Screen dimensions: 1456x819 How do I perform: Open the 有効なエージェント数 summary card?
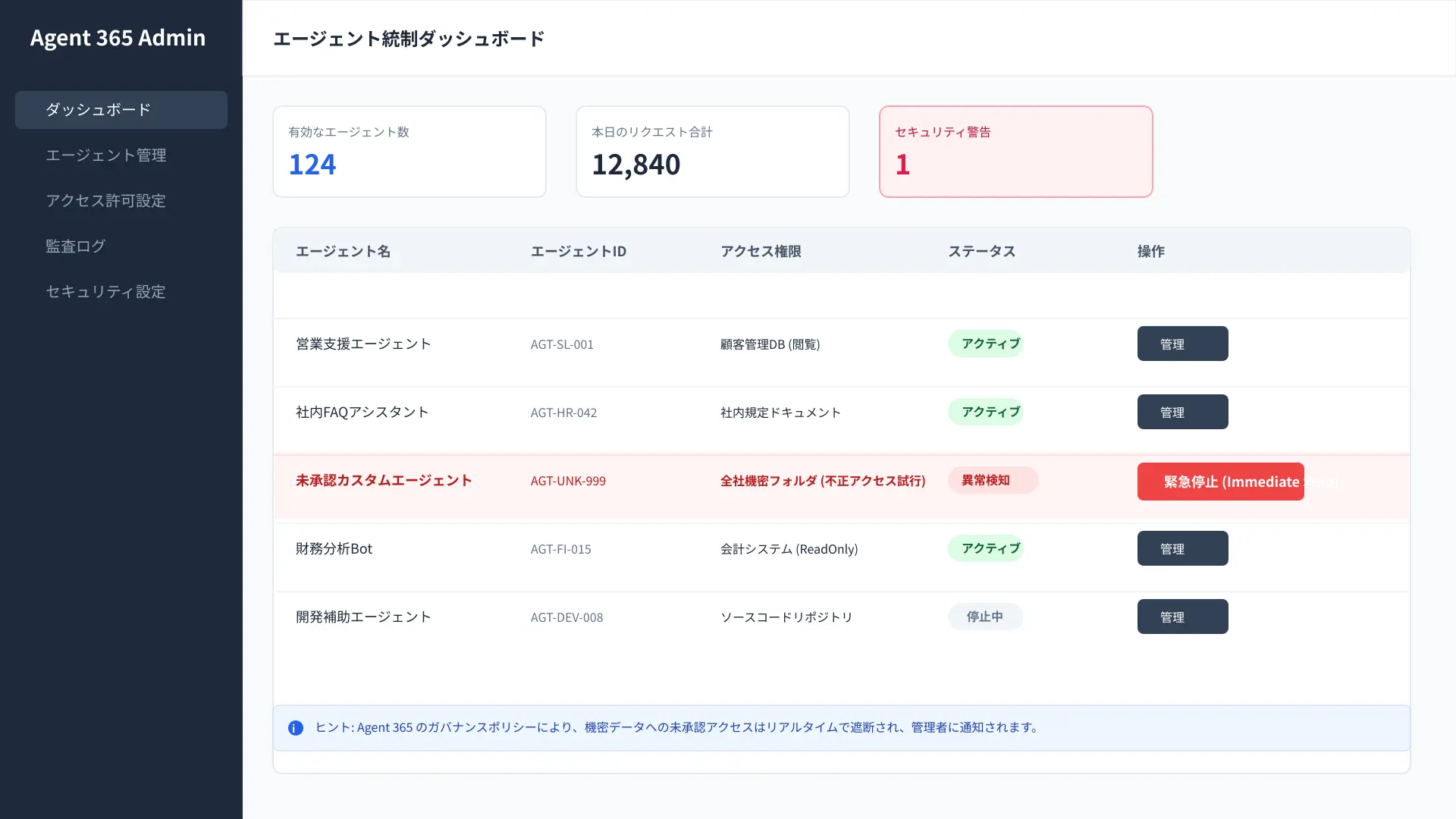coord(409,152)
